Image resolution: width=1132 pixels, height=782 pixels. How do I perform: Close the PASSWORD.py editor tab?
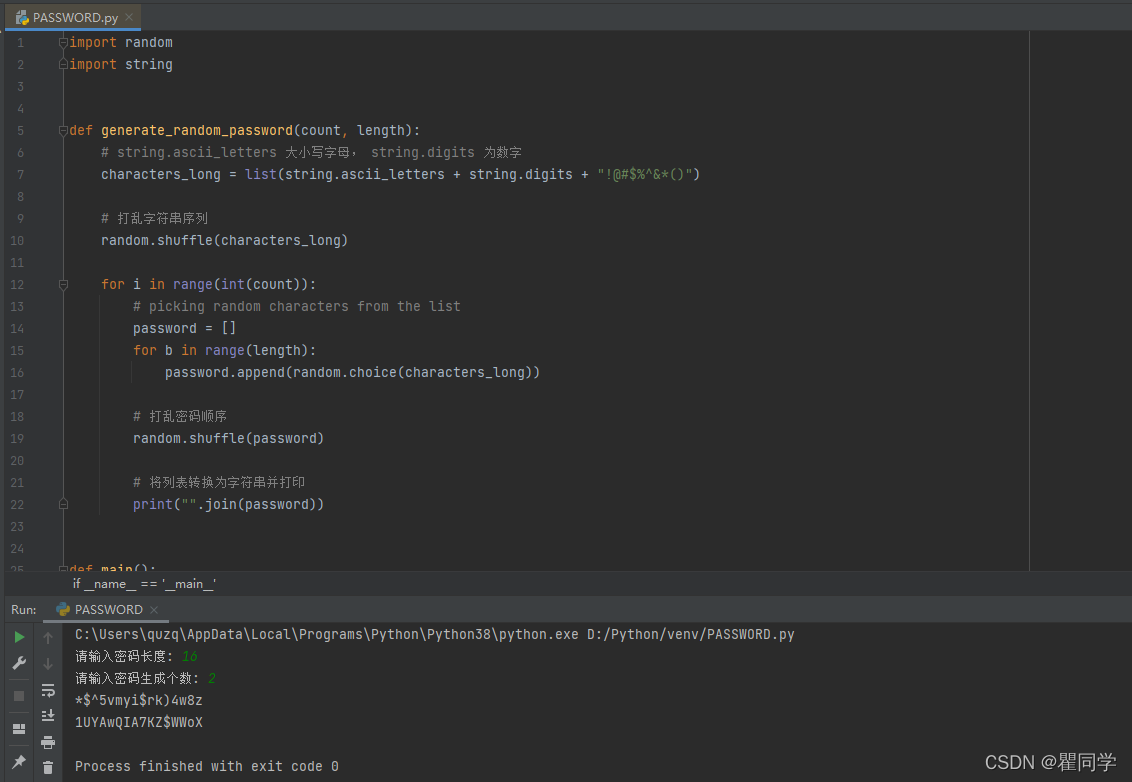tap(129, 17)
